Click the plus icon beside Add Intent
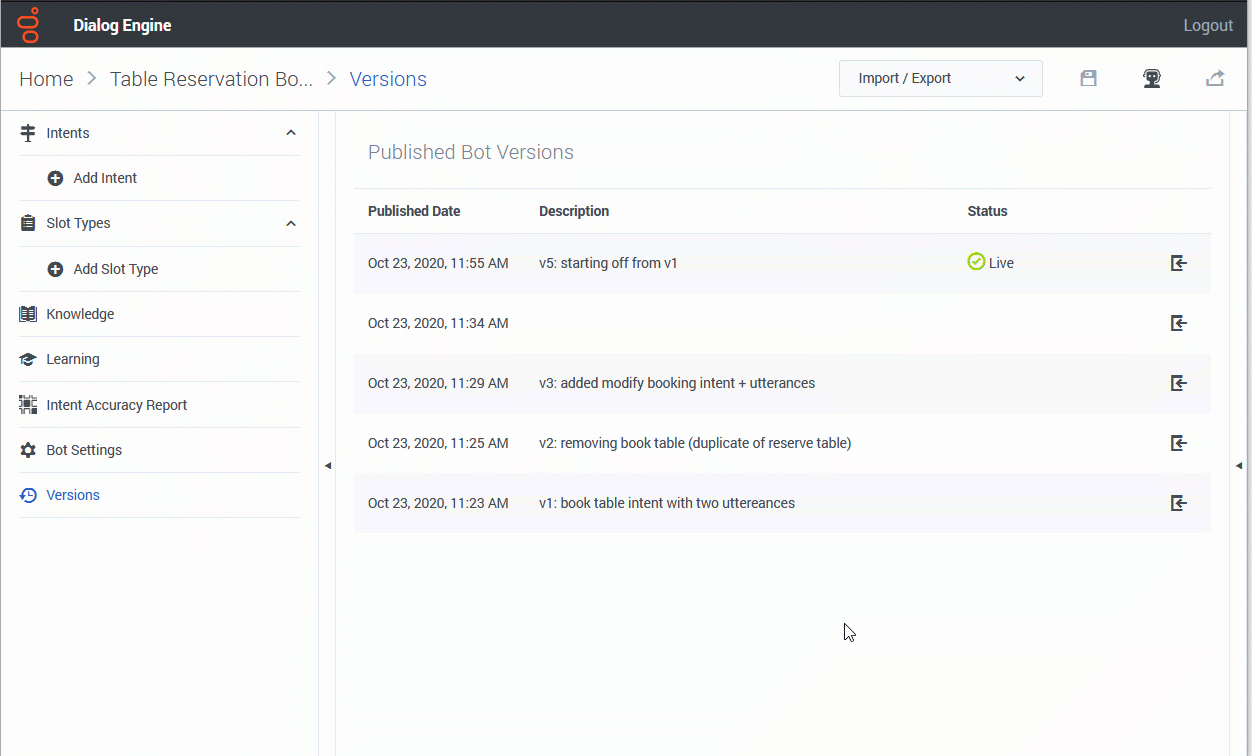 [x=56, y=178]
